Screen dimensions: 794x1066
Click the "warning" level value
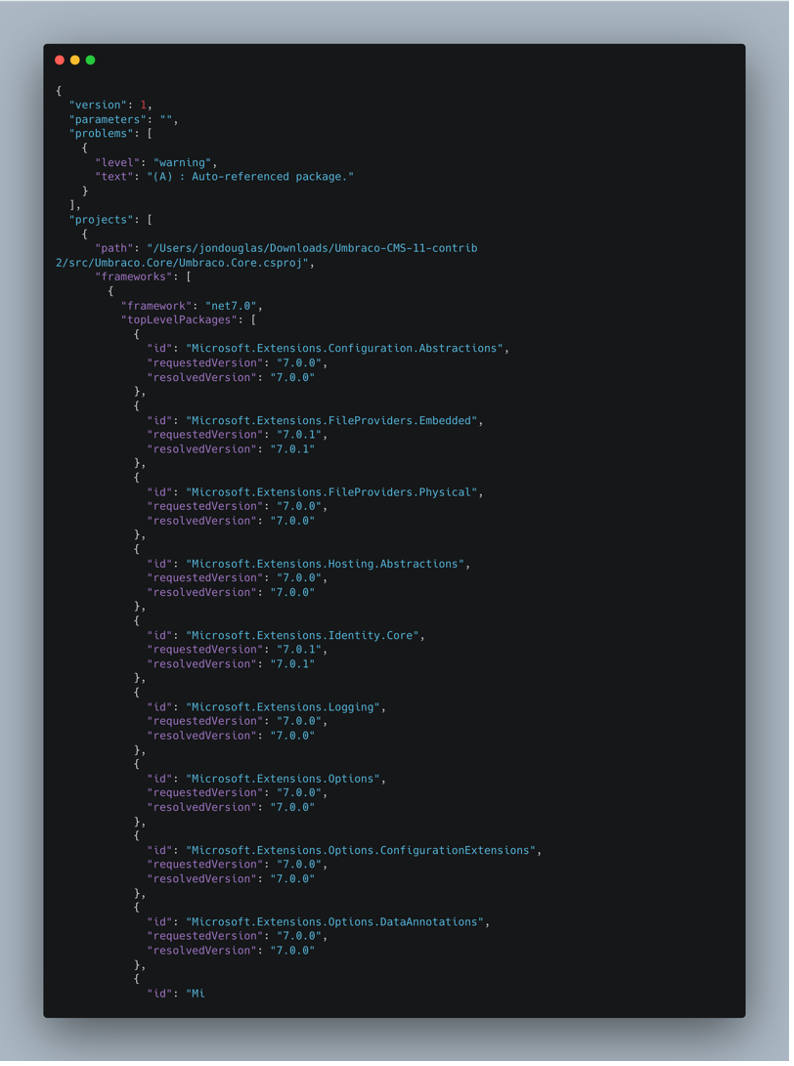point(182,162)
